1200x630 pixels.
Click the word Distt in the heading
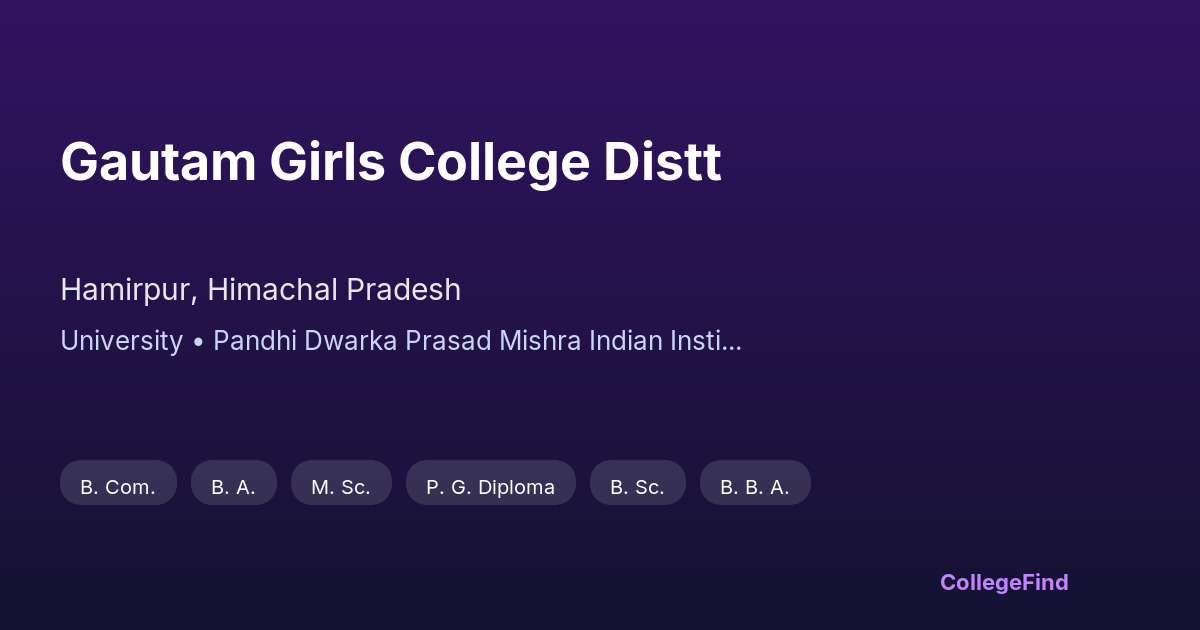(x=661, y=162)
